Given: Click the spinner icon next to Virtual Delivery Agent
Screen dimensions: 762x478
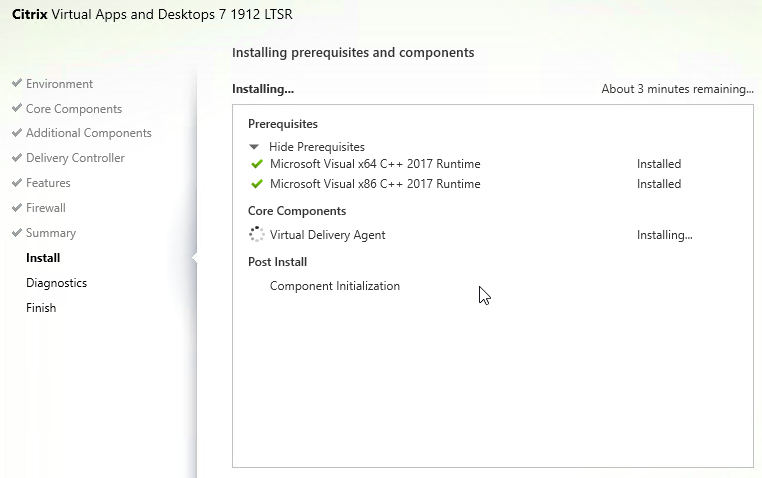Looking at the screenshot, I should 257,235.
